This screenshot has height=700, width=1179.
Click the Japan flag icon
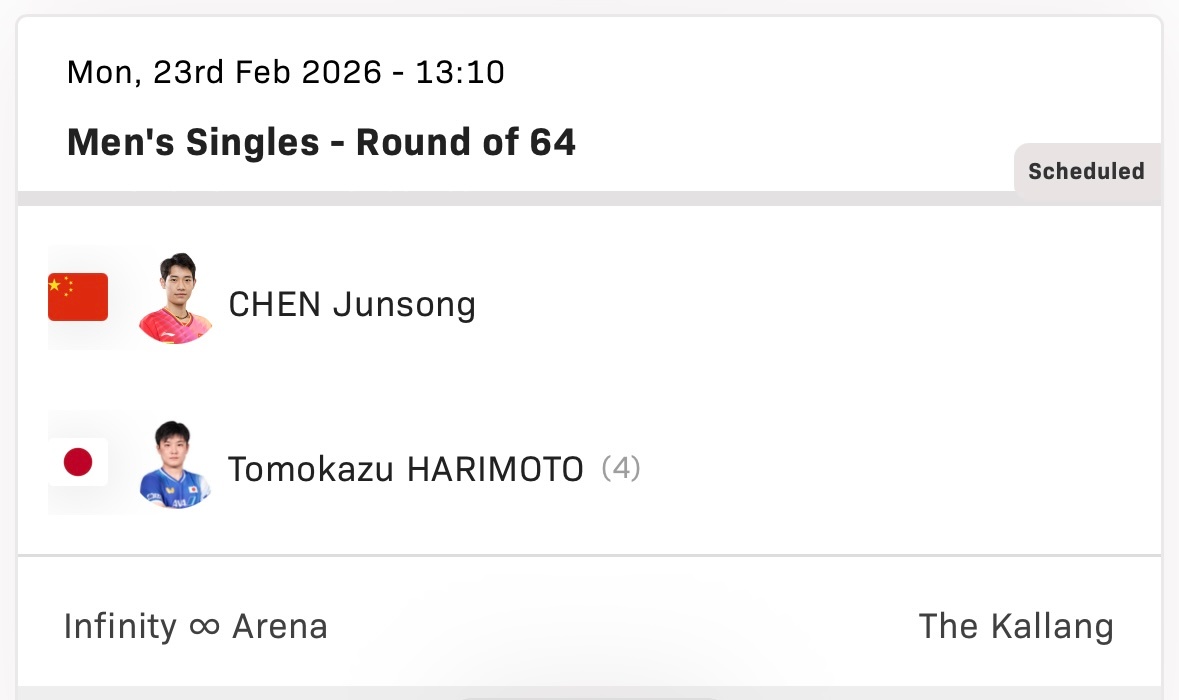point(78,462)
